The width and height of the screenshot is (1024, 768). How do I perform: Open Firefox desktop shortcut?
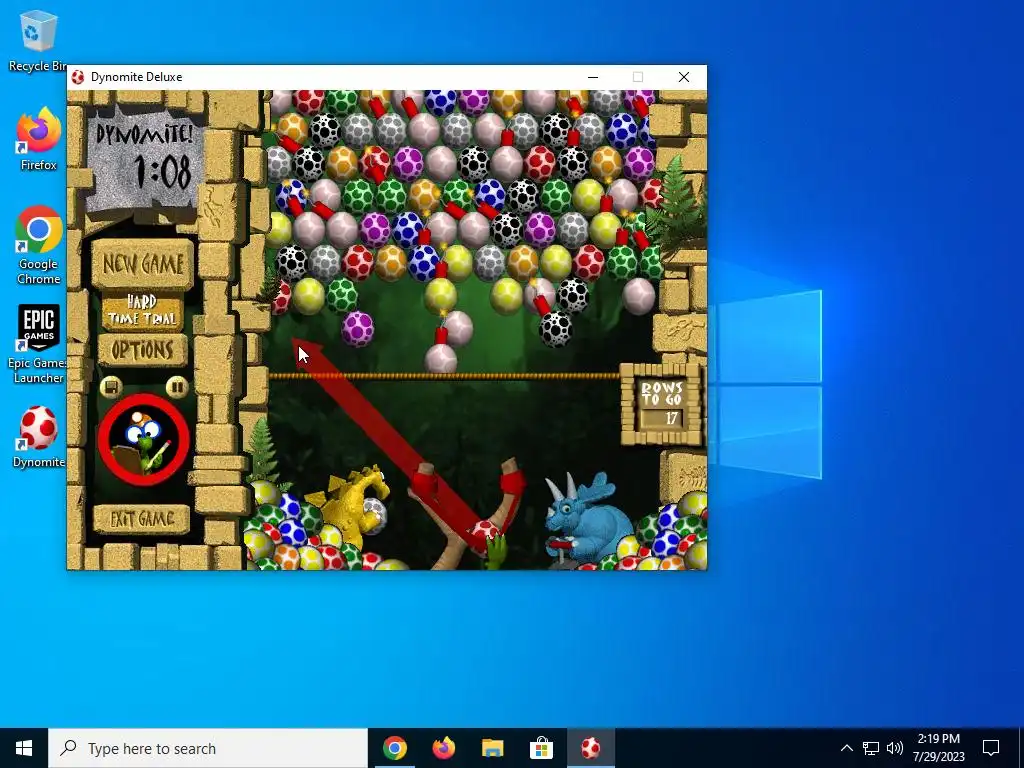pyautogui.click(x=39, y=139)
